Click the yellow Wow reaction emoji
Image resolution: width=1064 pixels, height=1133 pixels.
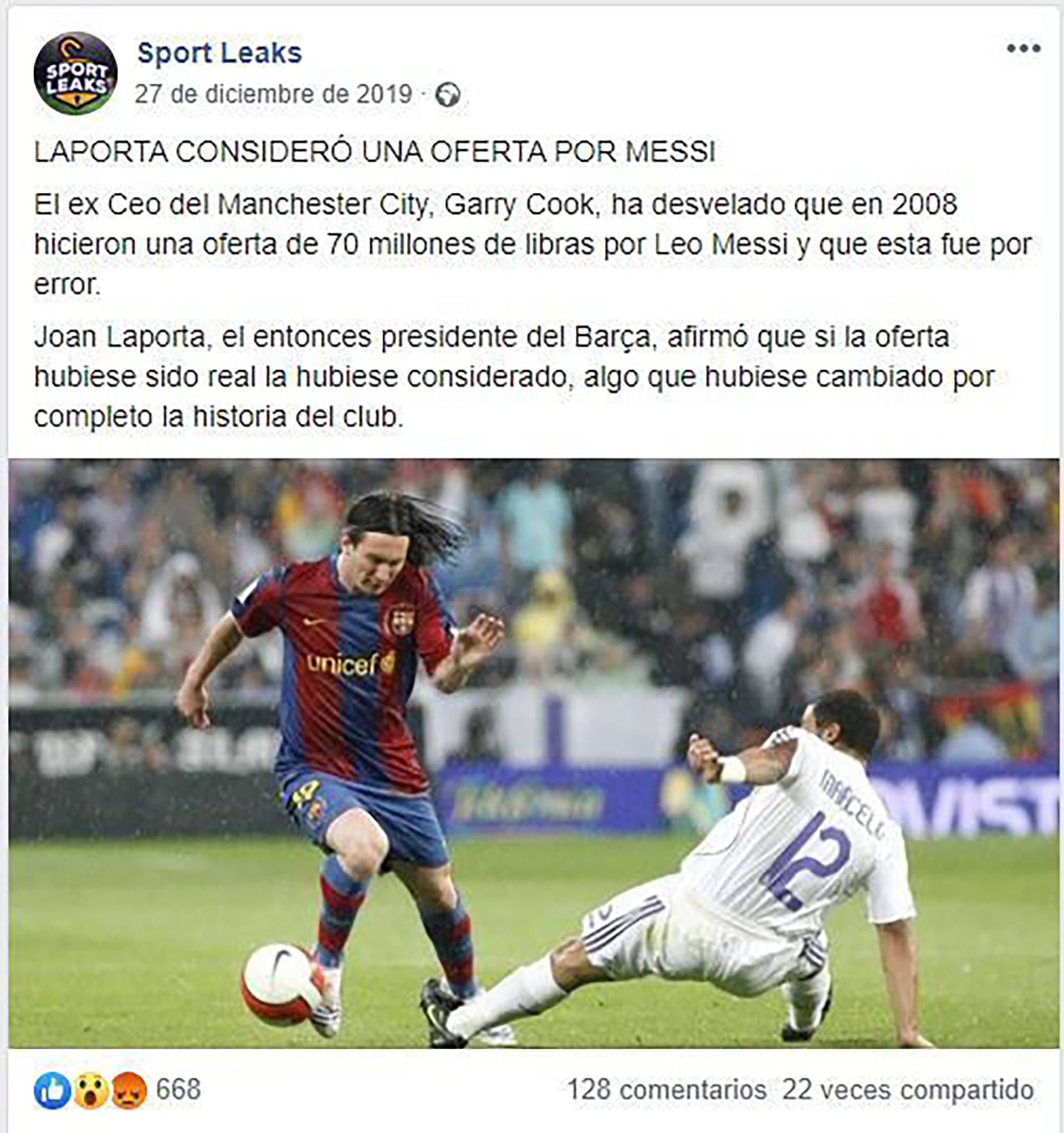click(x=91, y=1090)
